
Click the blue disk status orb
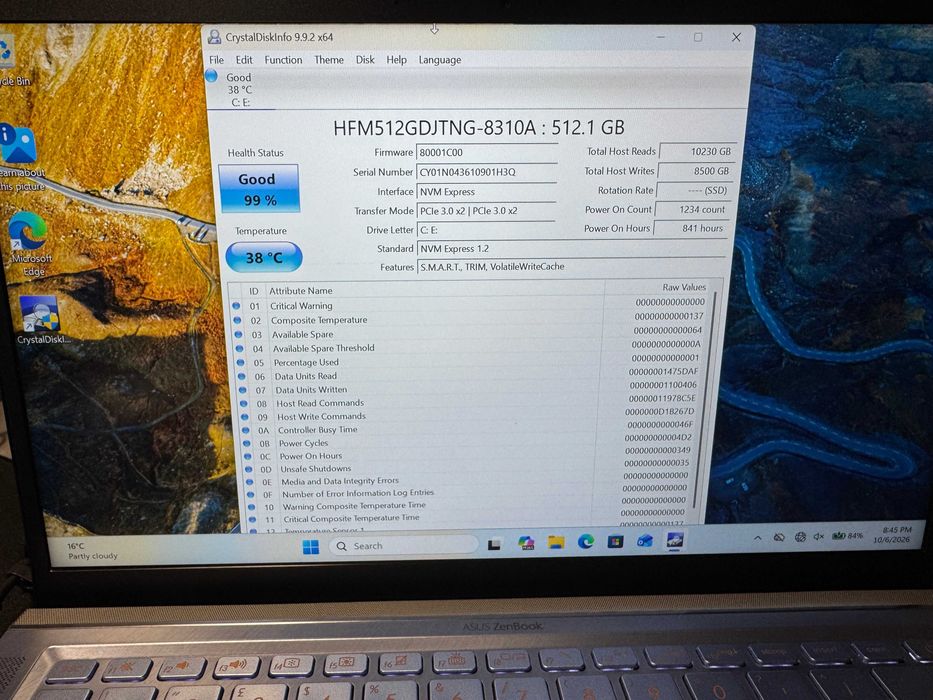click(x=211, y=76)
